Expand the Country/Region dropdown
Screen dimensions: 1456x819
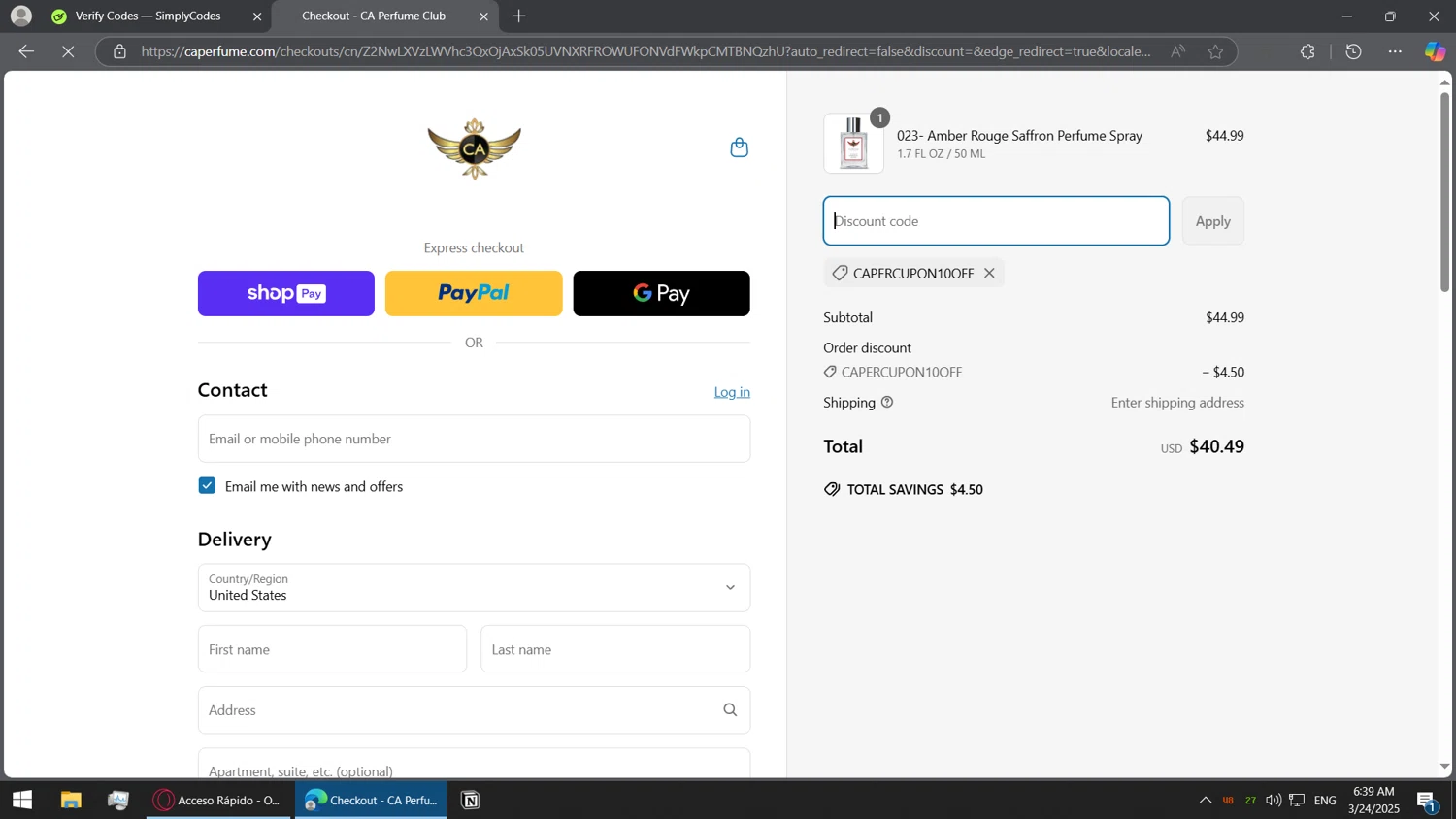tap(474, 588)
